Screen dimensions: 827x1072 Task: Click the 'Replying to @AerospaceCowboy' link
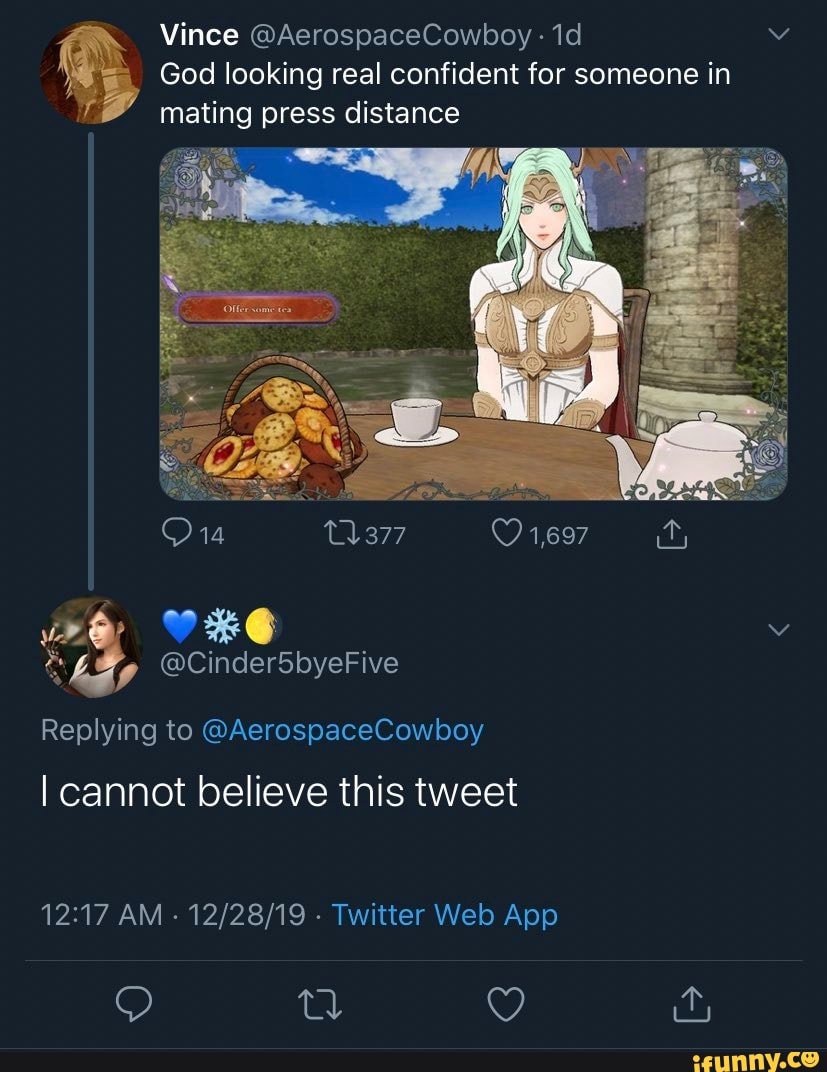pos(343,731)
